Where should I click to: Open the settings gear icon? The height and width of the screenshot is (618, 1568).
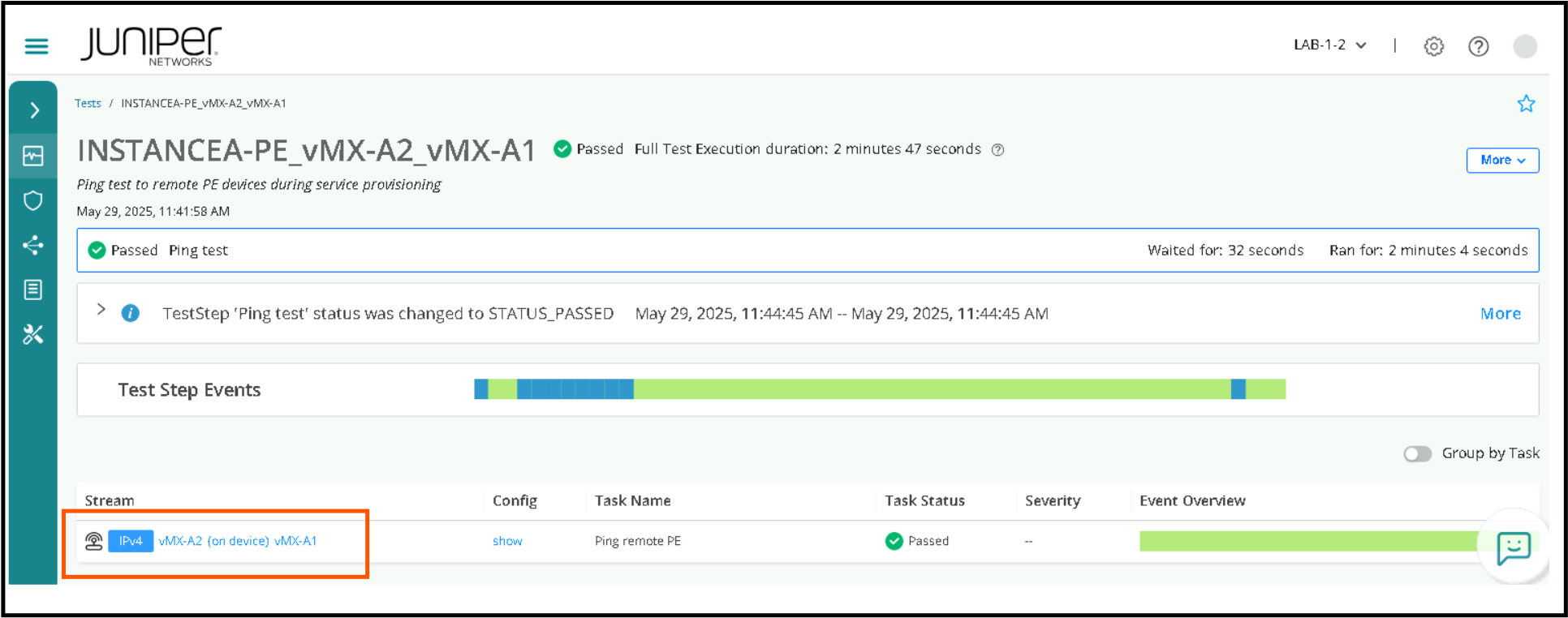click(1433, 46)
